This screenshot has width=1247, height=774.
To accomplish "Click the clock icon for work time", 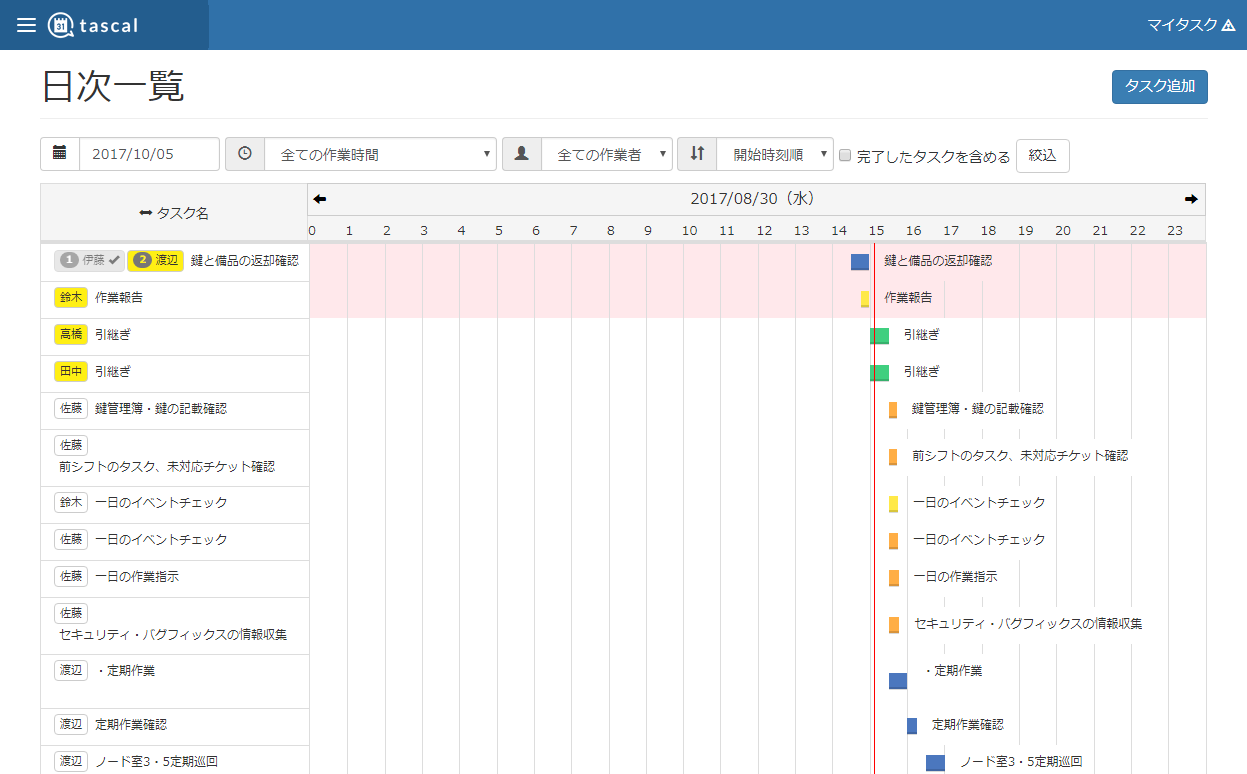I will [245, 154].
